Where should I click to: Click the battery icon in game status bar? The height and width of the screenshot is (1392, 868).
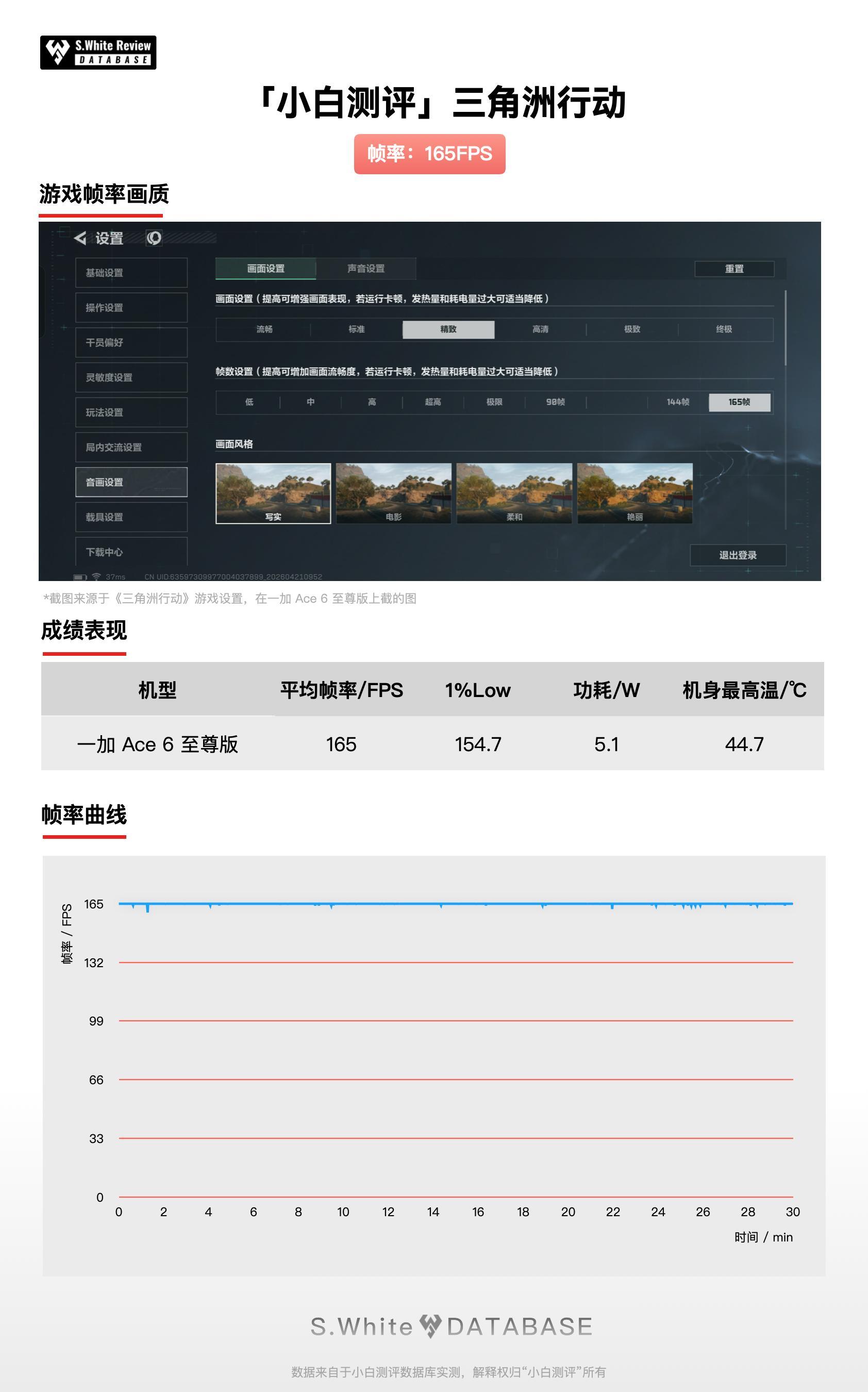(x=80, y=577)
